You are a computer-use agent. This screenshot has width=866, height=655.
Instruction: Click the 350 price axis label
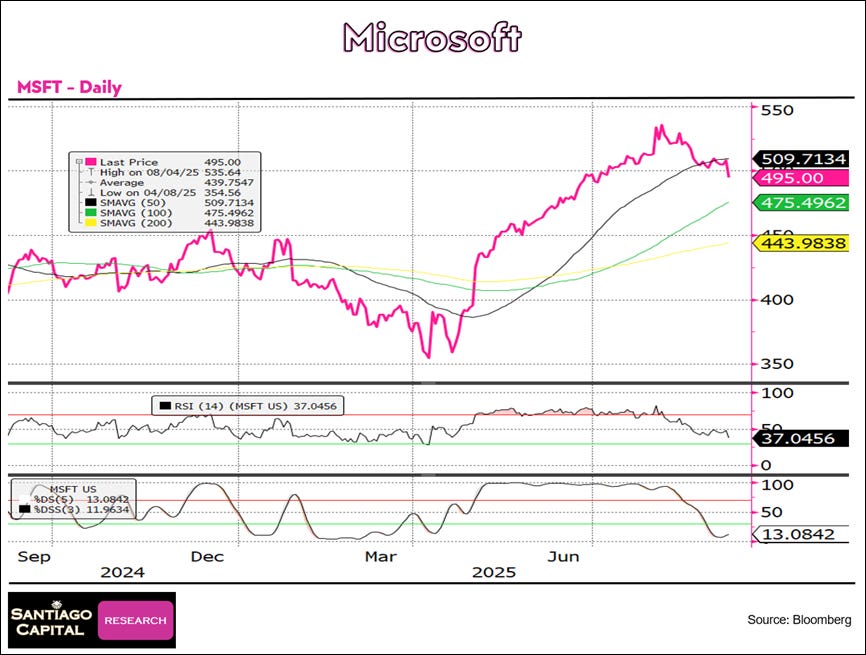(x=777, y=364)
